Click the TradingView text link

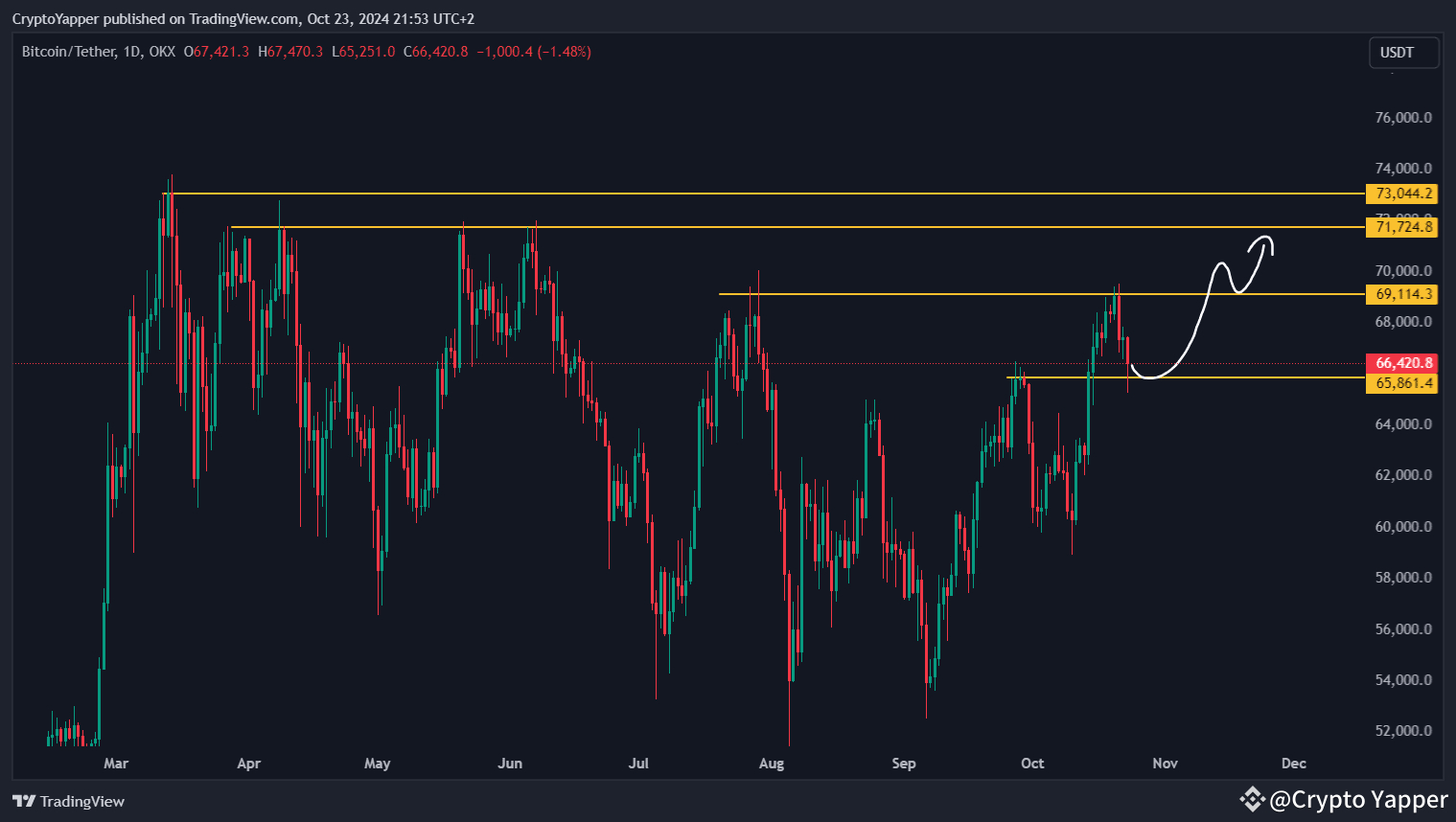pos(81,801)
